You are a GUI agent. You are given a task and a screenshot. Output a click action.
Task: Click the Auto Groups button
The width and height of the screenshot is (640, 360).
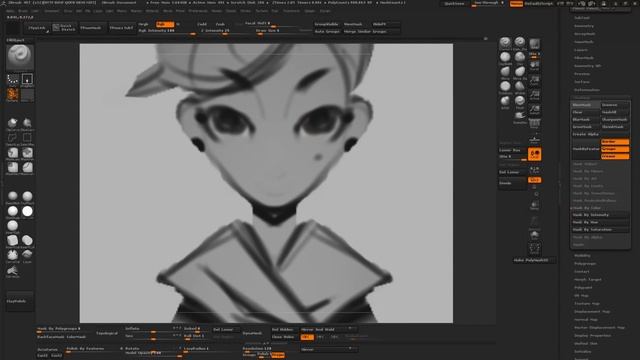[327, 31]
